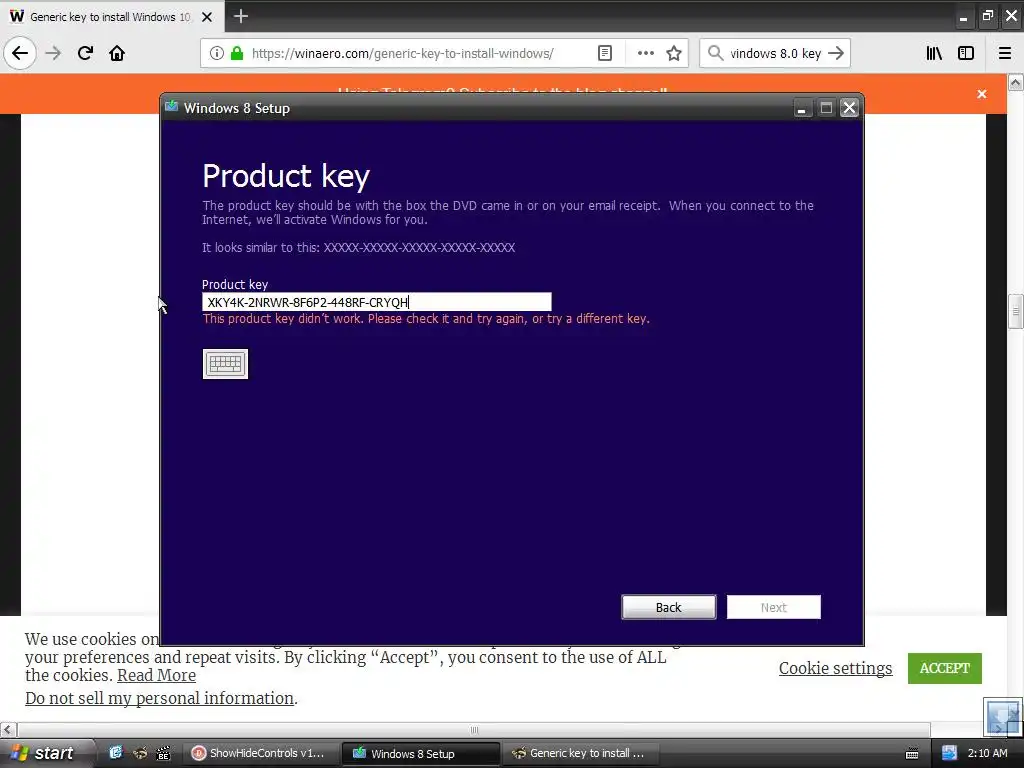The height and width of the screenshot is (768, 1024).
Task: Click the vertical scrollbar up arrow
Action: point(1016,83)
